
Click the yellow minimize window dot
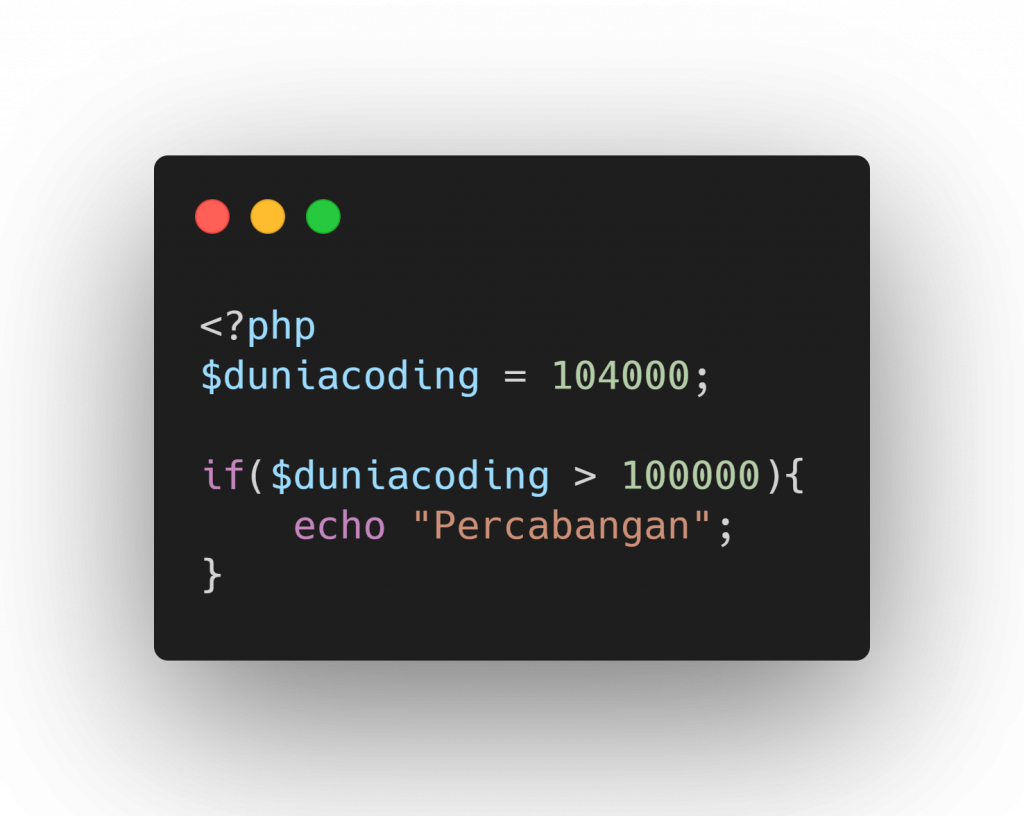[x=268, y=217]
